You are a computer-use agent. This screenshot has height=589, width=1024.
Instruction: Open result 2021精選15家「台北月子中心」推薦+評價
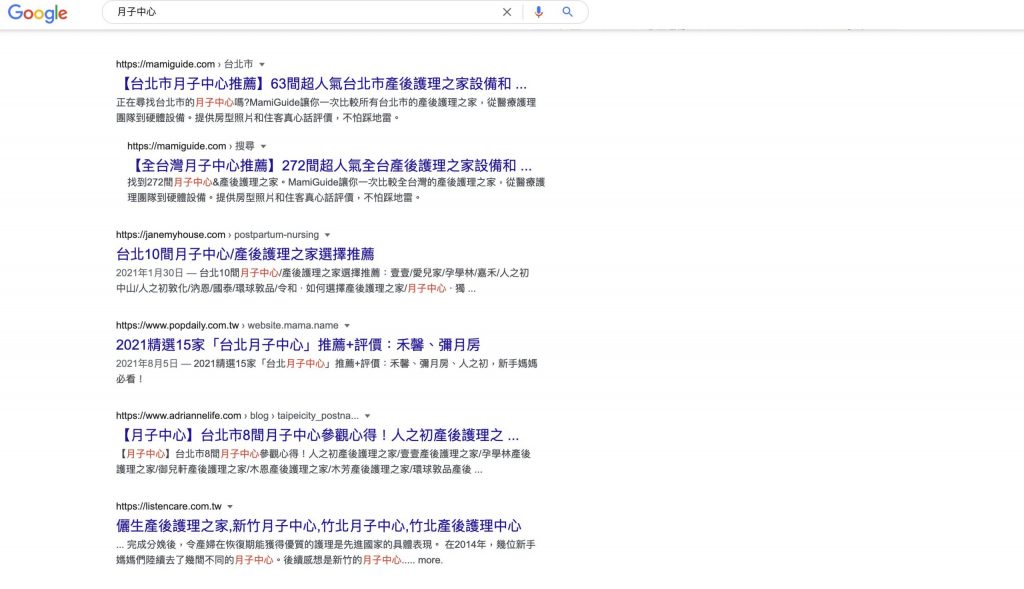coord(298,345)
